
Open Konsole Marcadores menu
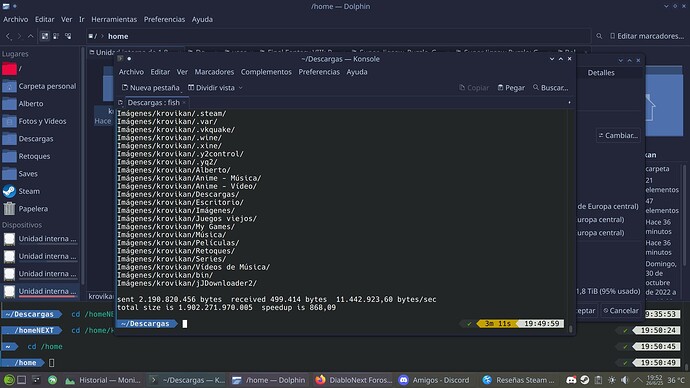[214, 72]
